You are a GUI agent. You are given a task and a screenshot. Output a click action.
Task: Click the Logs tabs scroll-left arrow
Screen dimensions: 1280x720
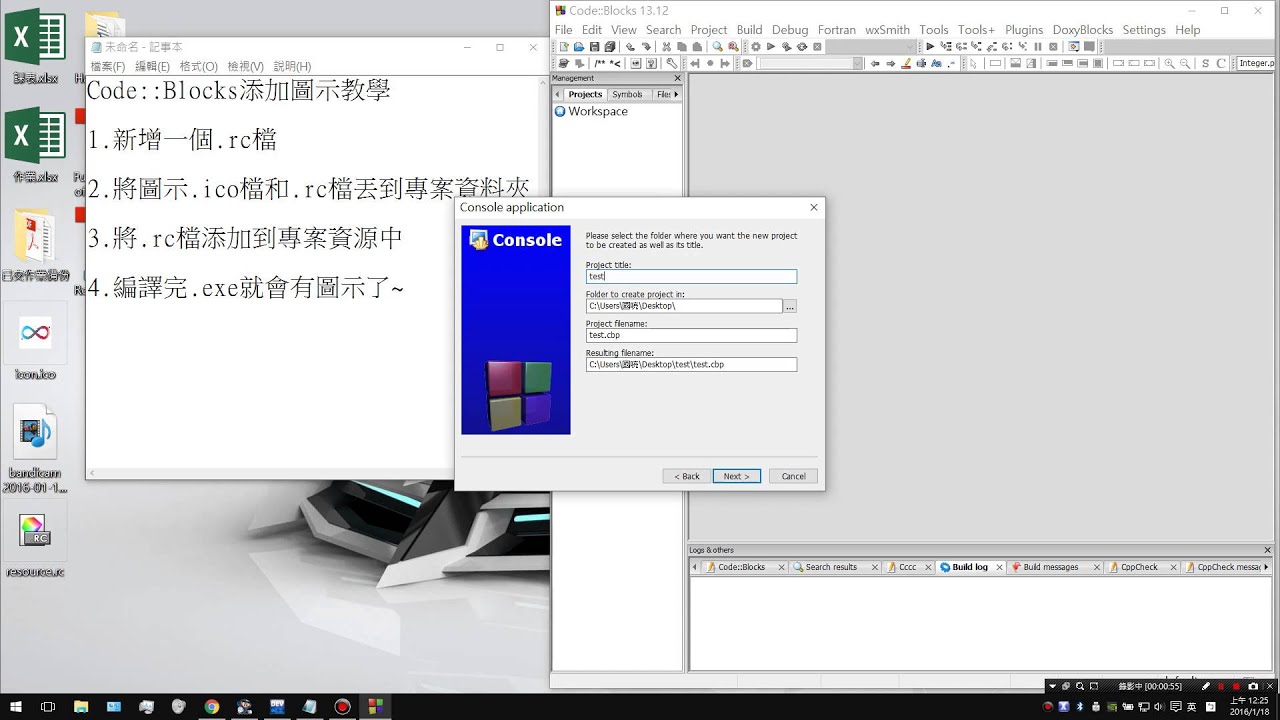point(695,567)
